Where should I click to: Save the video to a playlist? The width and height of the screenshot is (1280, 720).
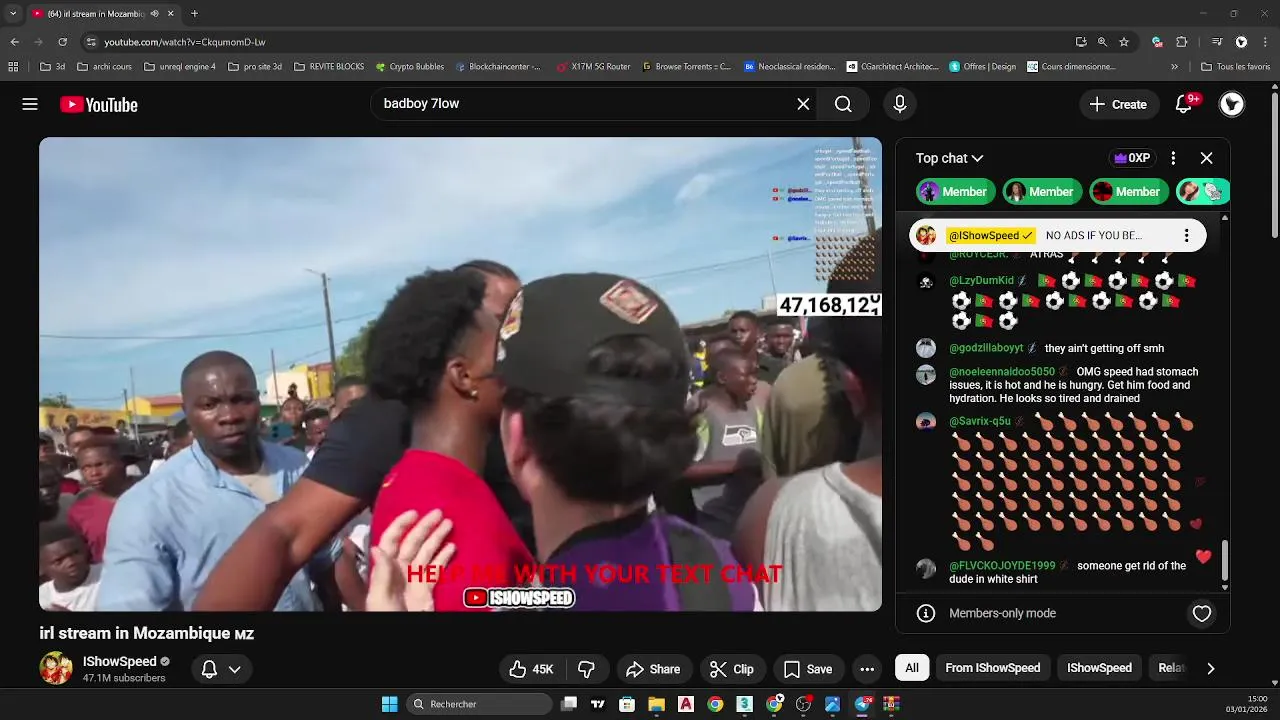[807, 669]
